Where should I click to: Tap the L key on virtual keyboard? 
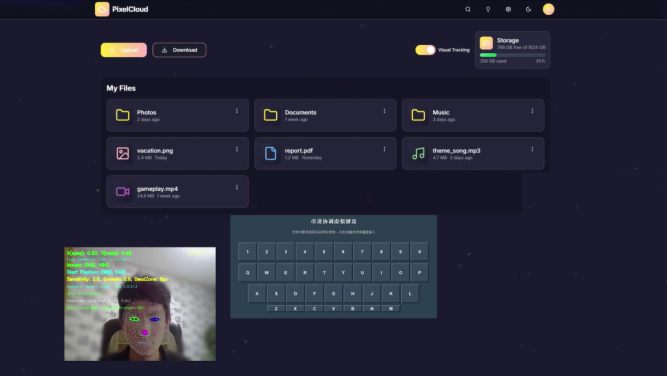pyautogui.click(x=410, y=293)
